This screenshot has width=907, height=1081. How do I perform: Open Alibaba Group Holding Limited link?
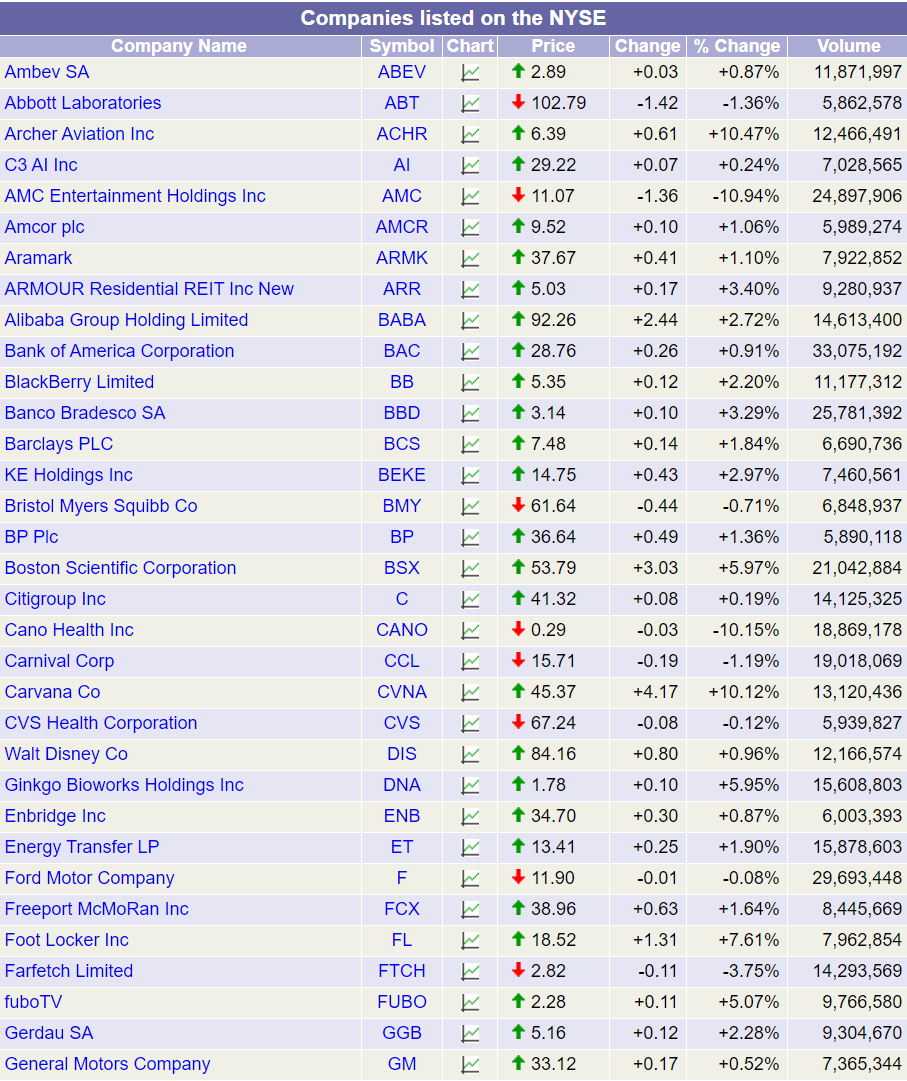(x=126, y=321)
